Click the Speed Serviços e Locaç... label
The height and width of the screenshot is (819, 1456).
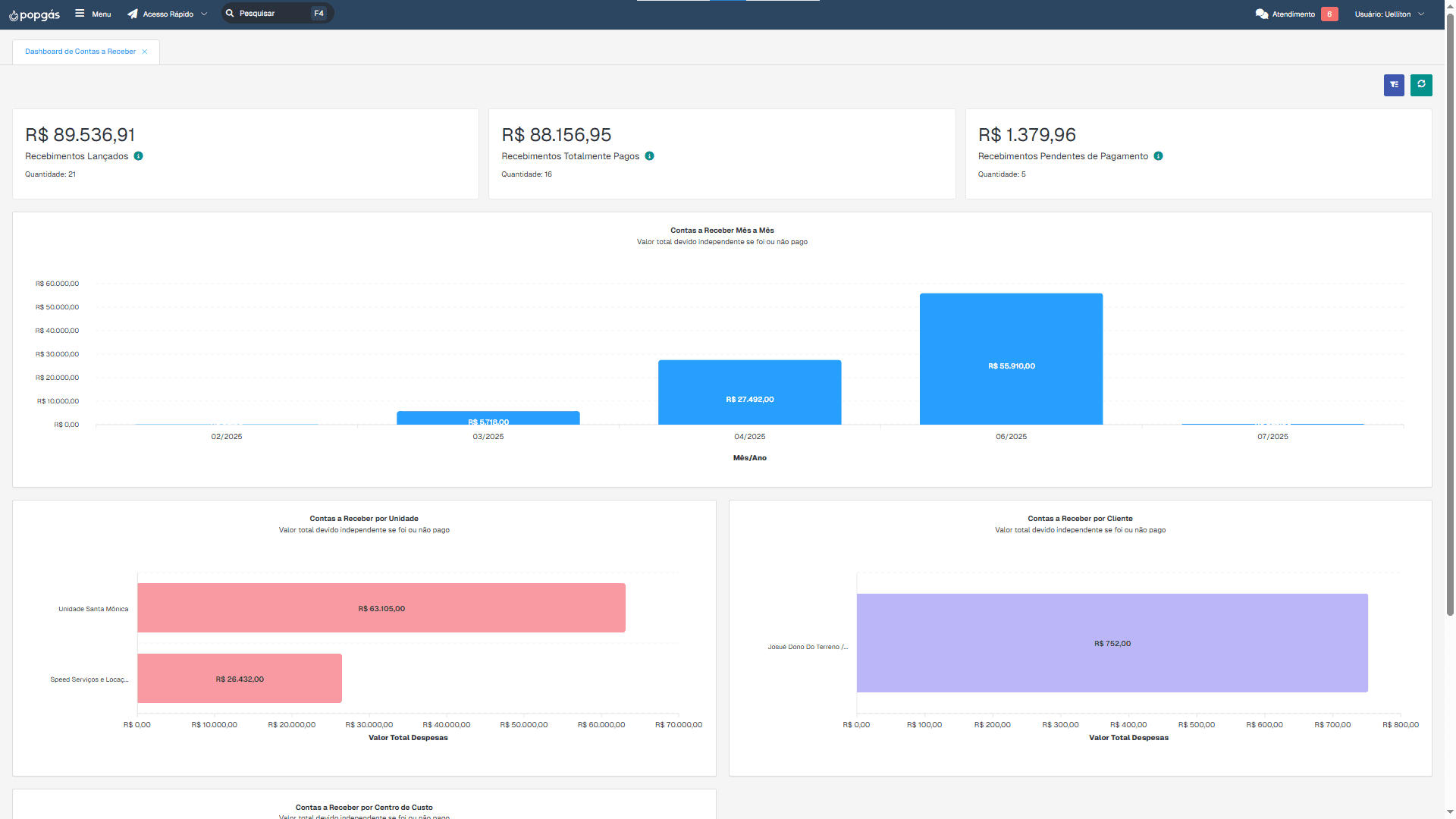coord(89,679)
